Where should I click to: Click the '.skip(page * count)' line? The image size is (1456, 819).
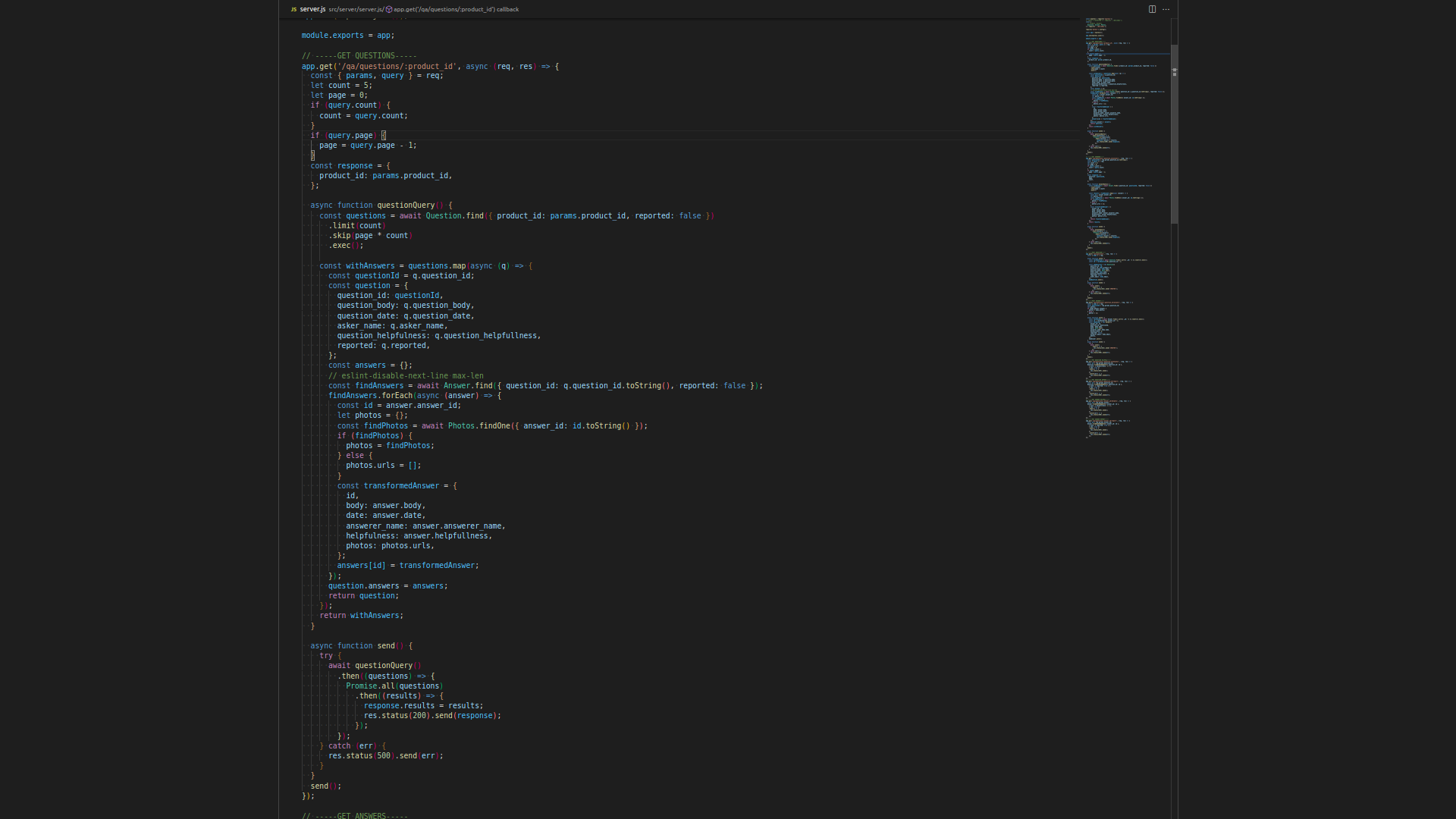370,235
